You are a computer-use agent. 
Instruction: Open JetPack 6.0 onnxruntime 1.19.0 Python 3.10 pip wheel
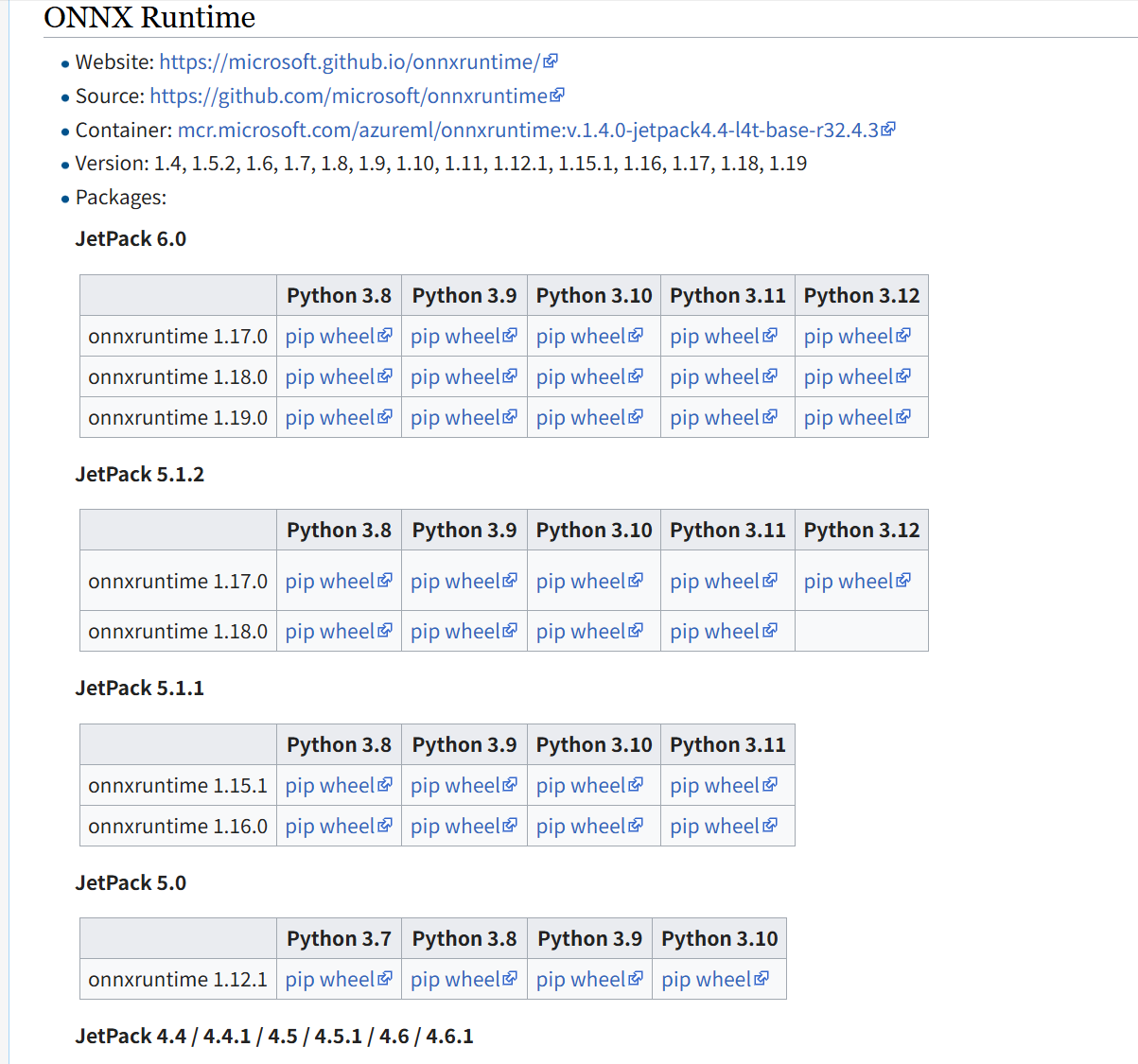589,418
